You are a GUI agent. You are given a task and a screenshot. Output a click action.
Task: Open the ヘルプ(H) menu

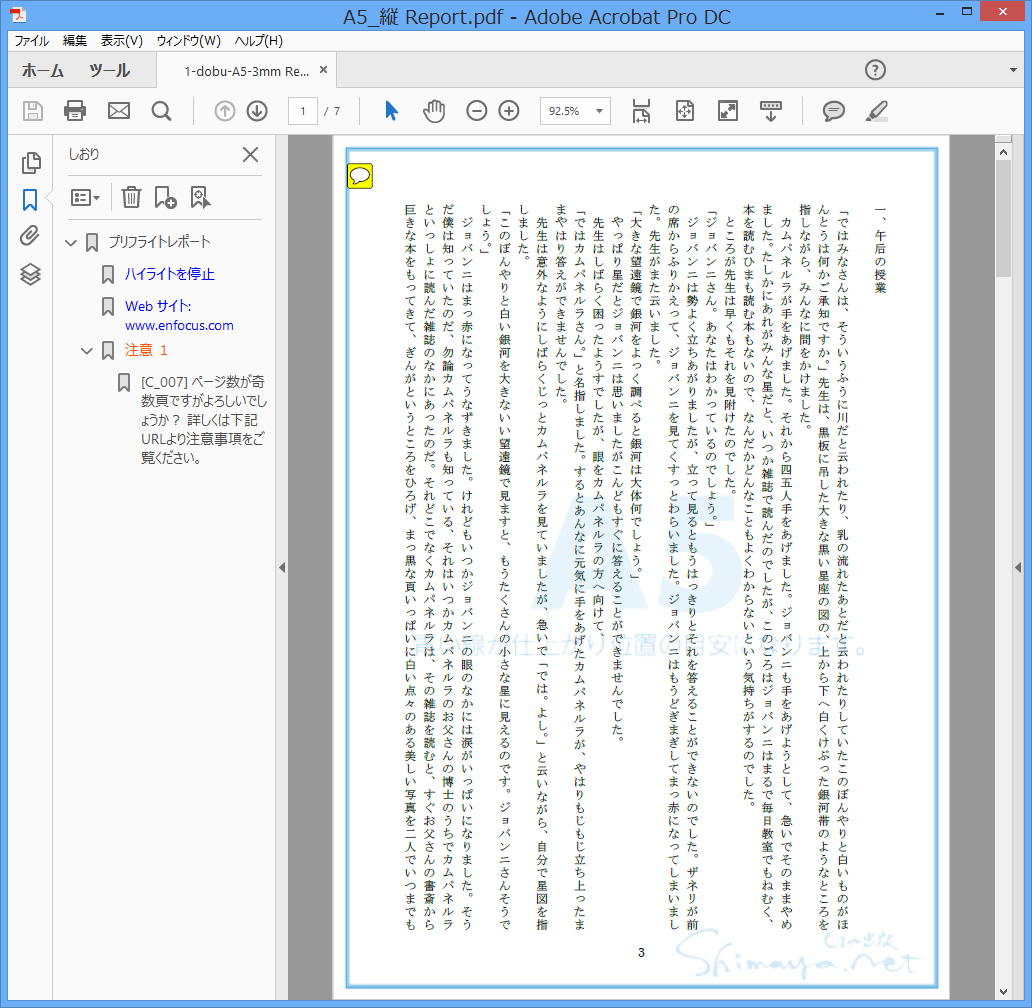click(259, 41)
